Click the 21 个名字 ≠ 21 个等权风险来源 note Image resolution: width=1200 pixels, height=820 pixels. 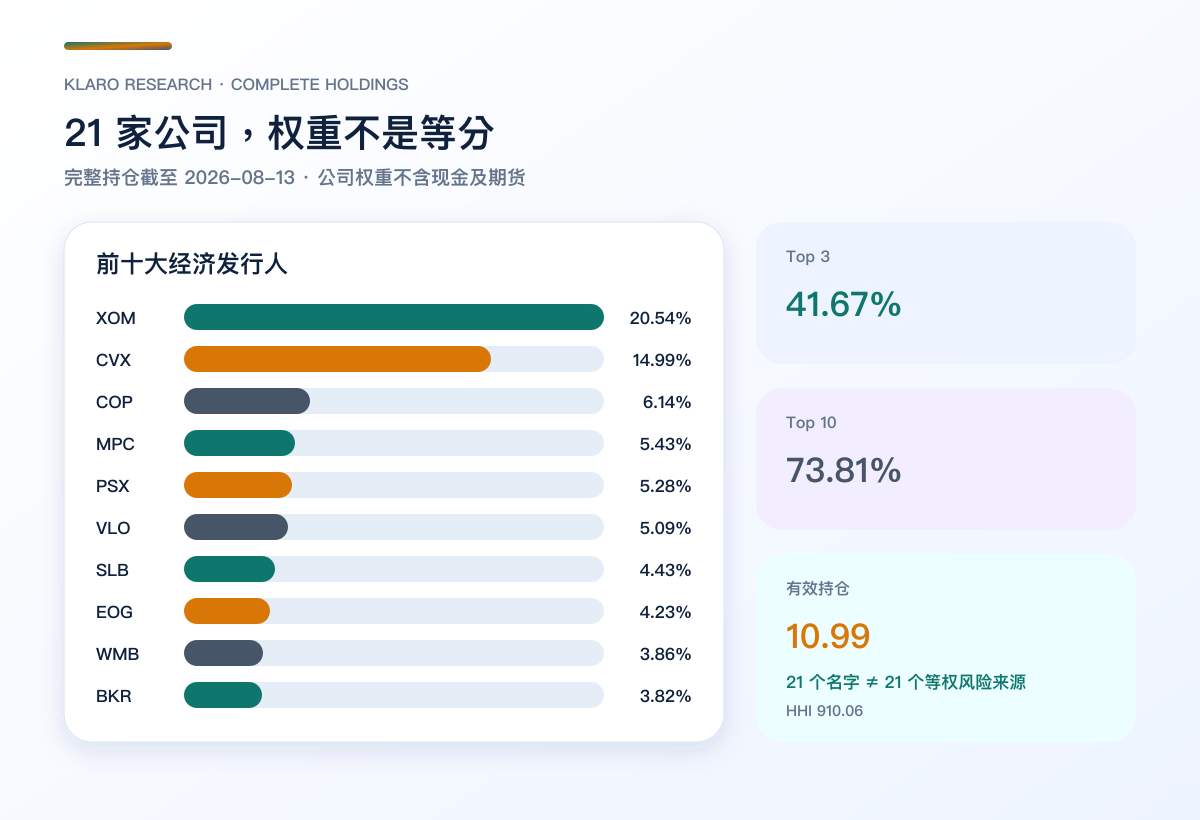[906, 682]
